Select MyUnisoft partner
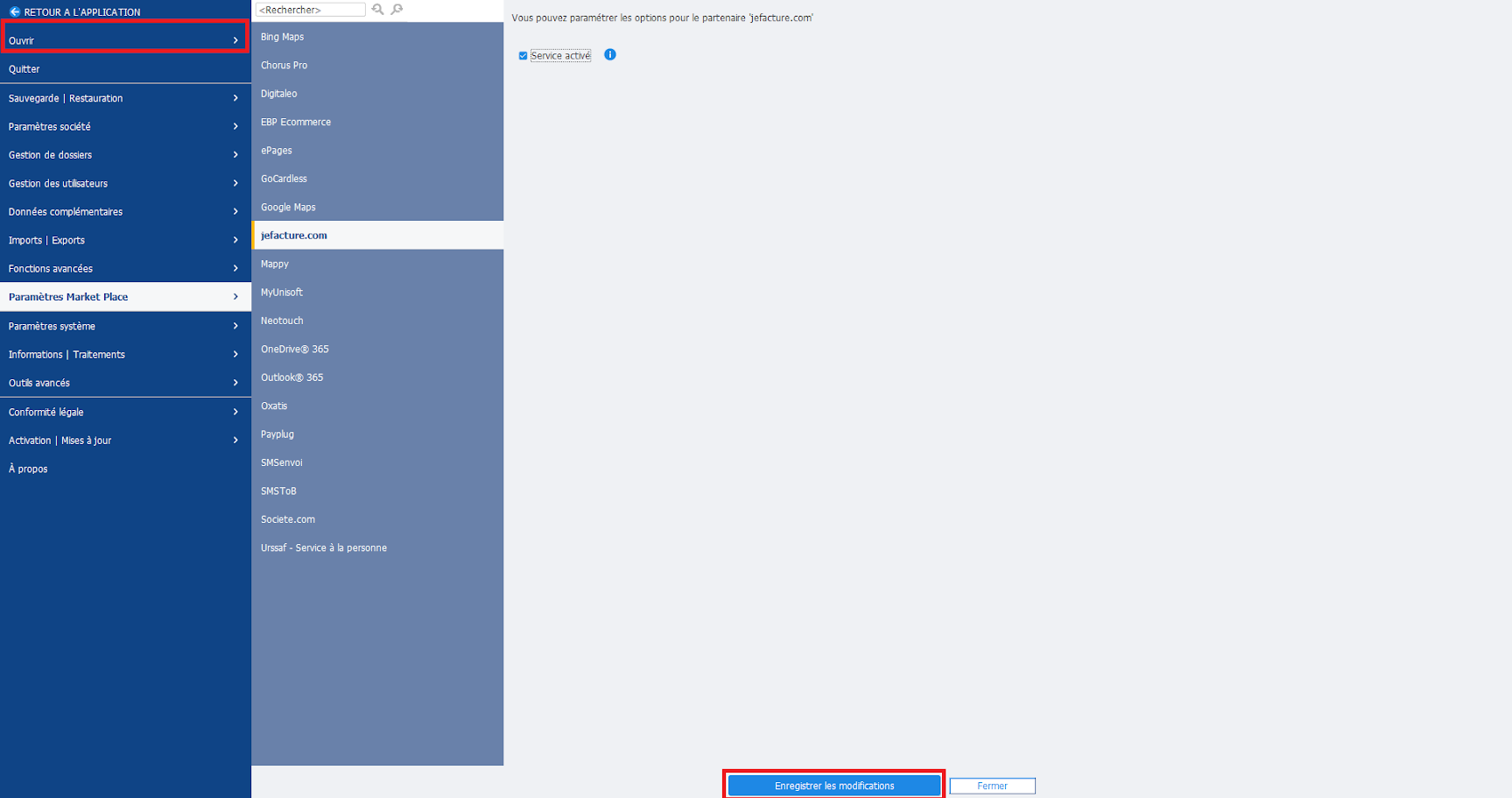This screenshot has height=798, width=1512. [x=377, y=292]
